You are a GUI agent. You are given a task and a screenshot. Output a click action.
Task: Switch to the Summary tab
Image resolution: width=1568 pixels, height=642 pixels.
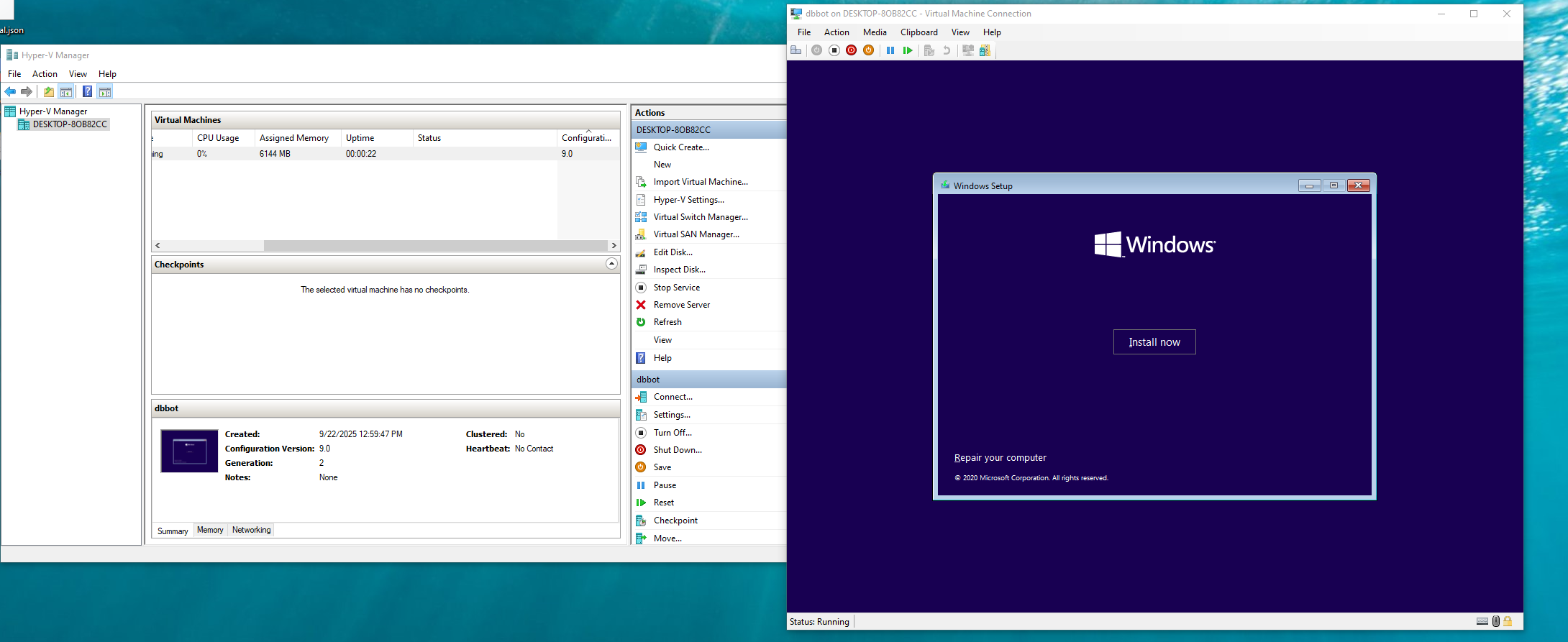pyautogui.click(x=173, y=531)
